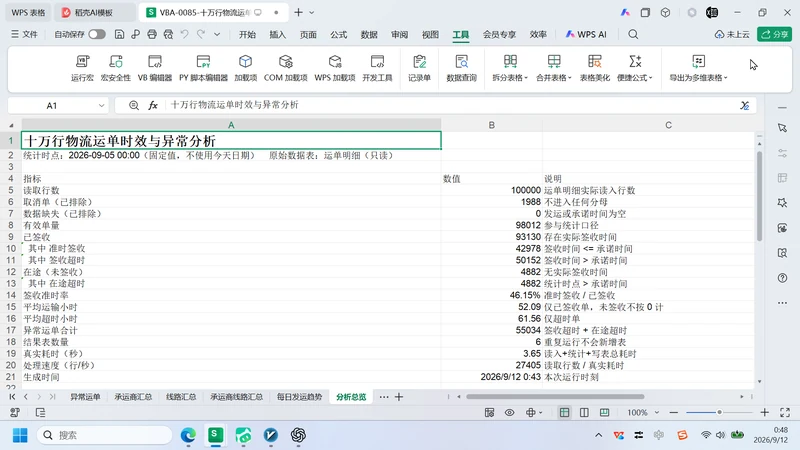Switch to the 每日发运趋势 sheet tab
800x450 pixels.
pos(299,396)
